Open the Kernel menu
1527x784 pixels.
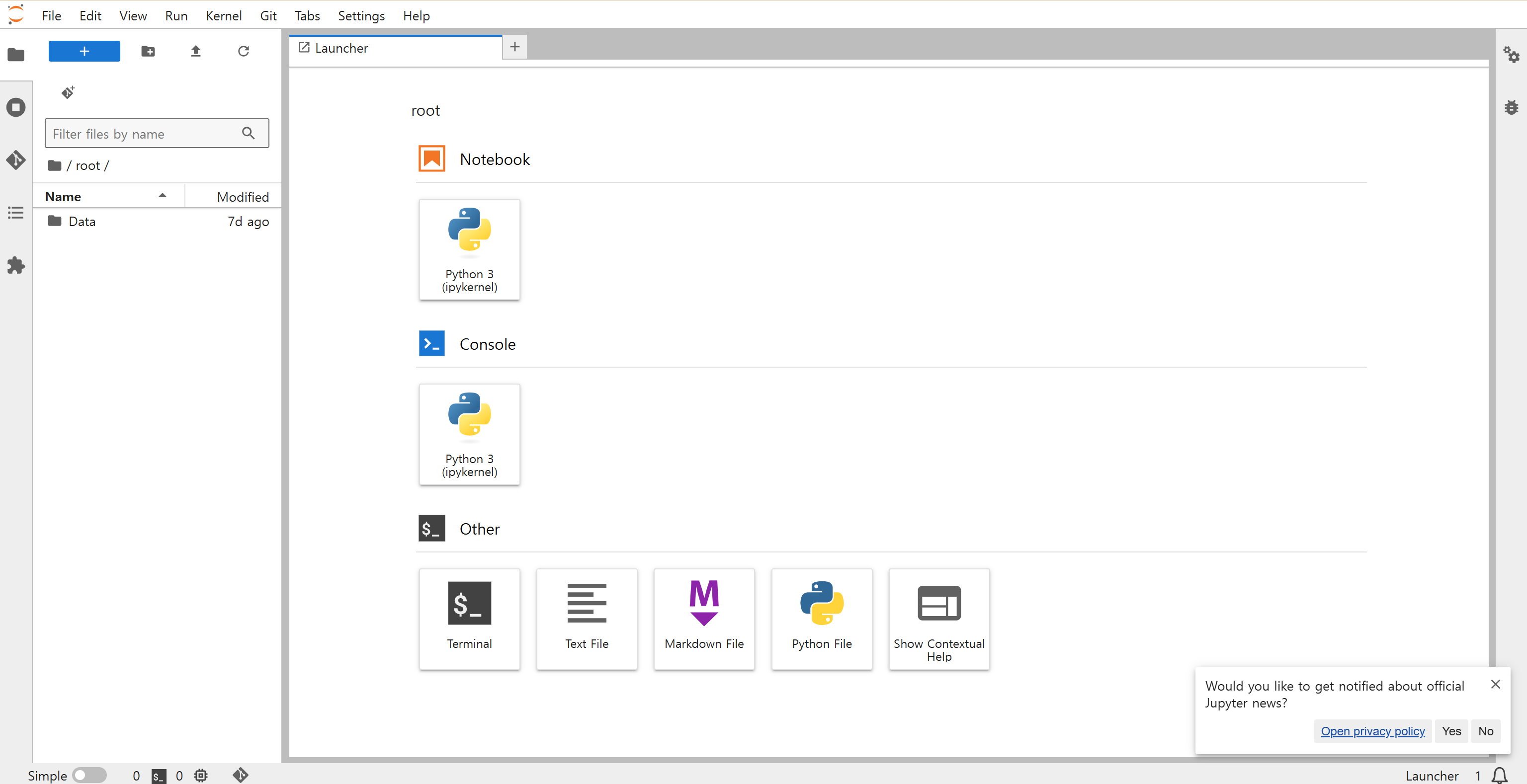pyautogui.click(x=224, y=15)
